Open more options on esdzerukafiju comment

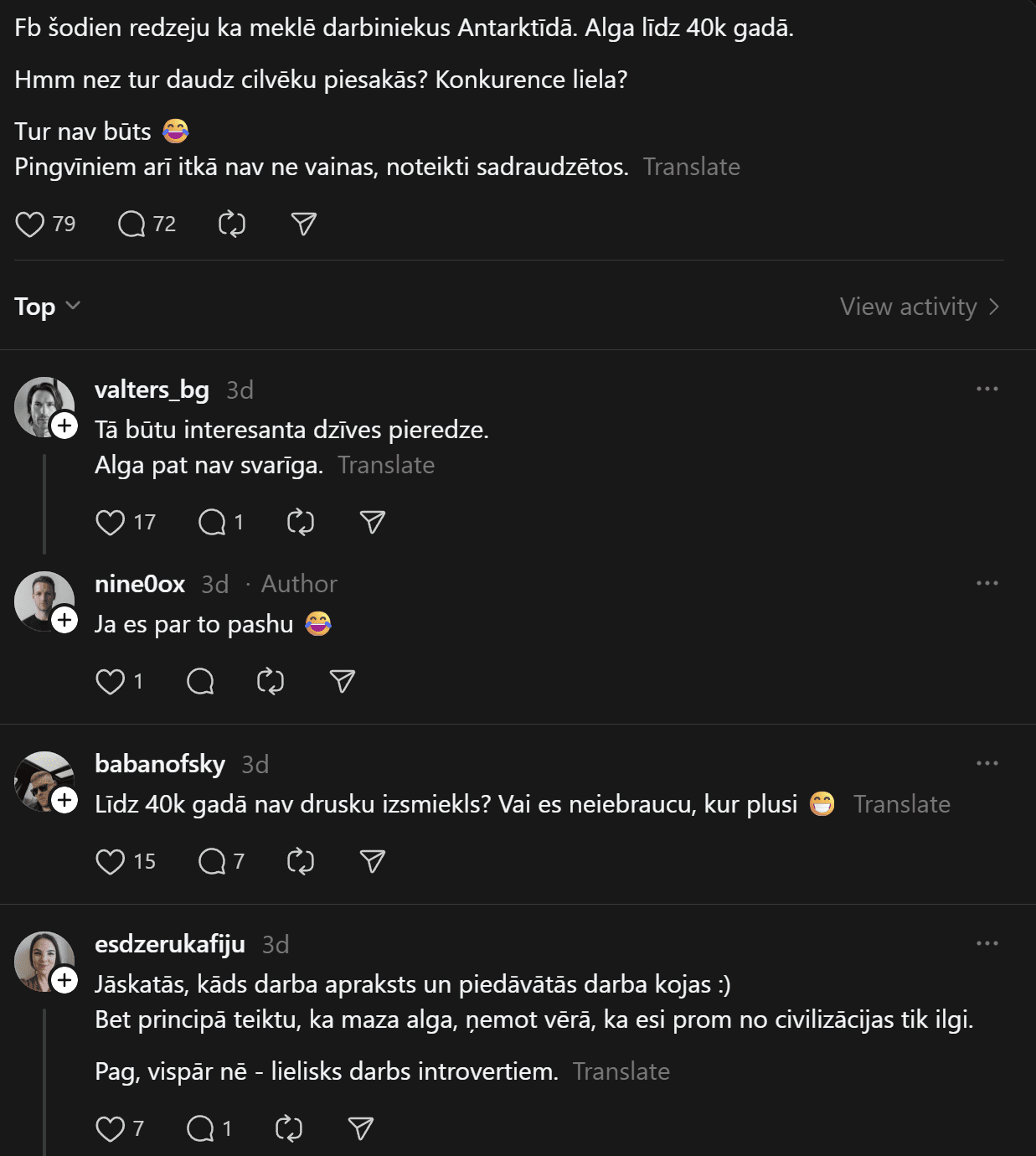[x=987, y=943]
